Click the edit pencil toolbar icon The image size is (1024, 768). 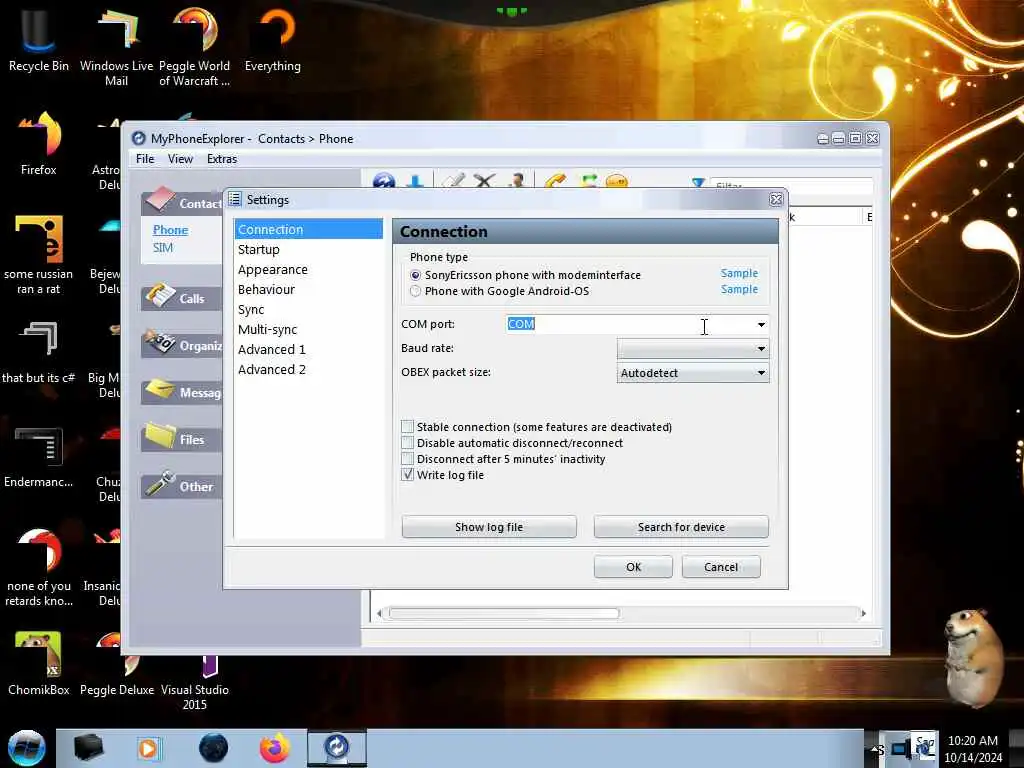point(453,182)
